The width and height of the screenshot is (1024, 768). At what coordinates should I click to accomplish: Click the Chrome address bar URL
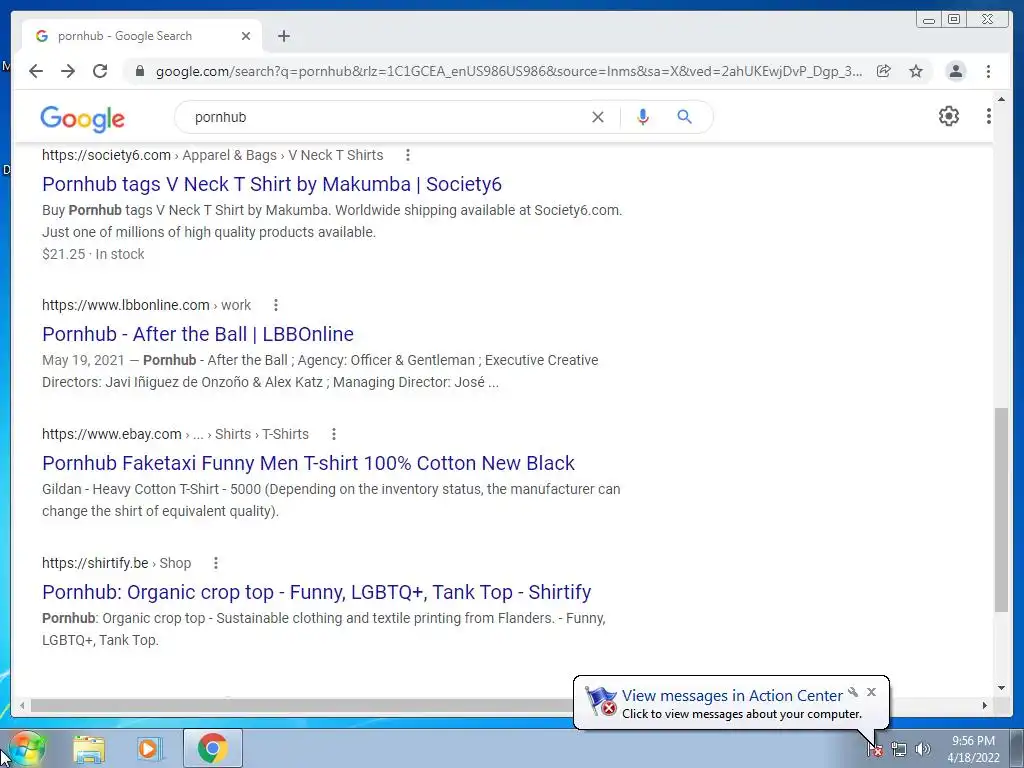[509, 71]
